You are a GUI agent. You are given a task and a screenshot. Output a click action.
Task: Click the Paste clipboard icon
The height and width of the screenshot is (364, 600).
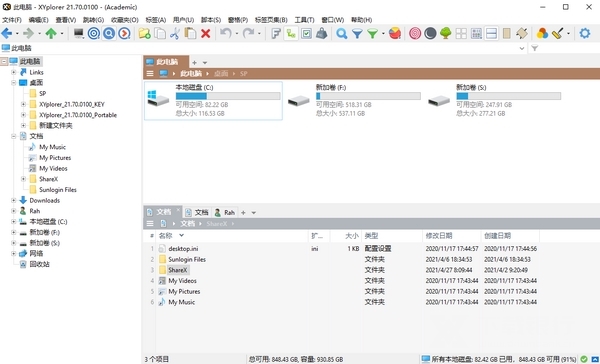(x=190, y=34)
